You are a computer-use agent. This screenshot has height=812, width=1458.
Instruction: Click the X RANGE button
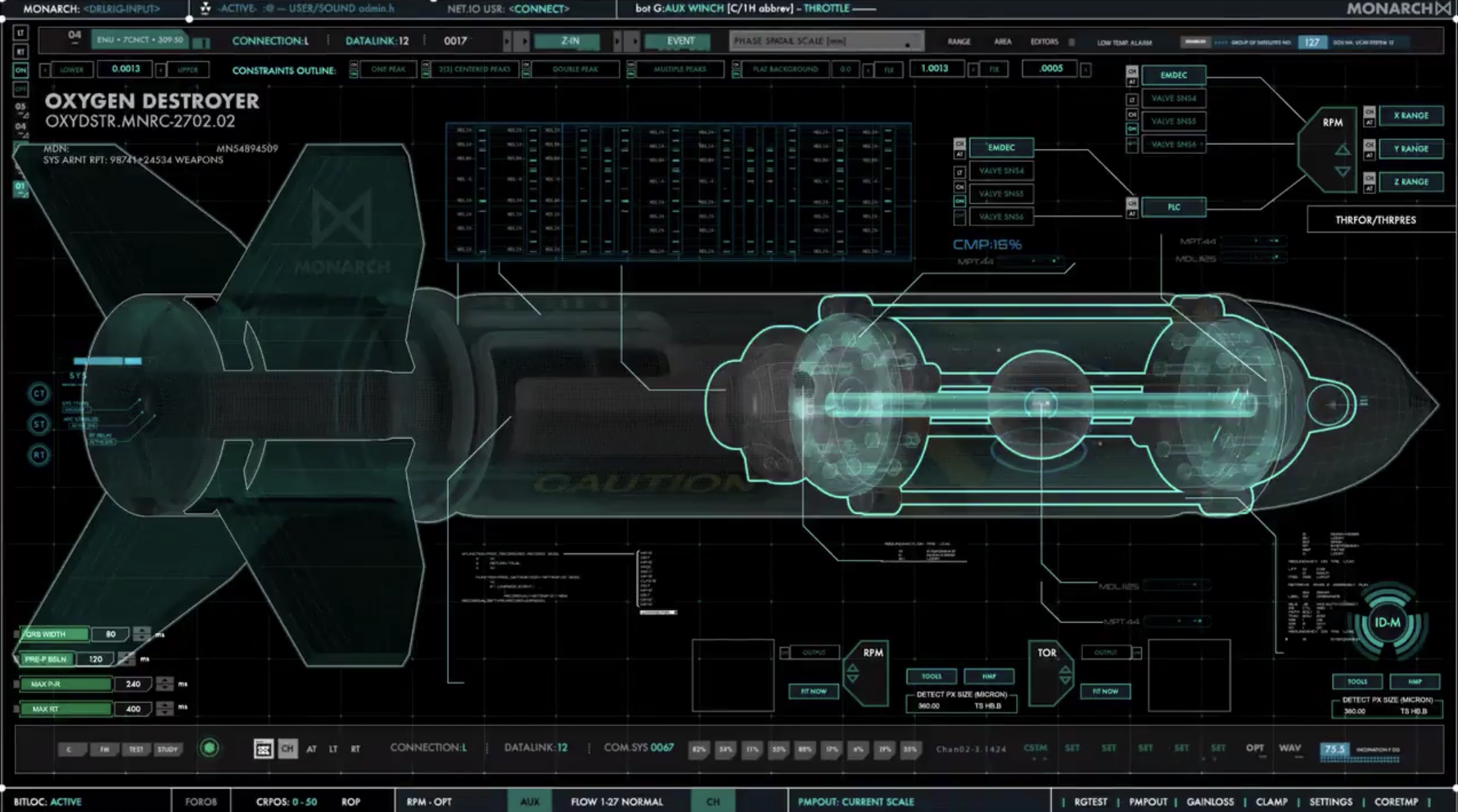point(1411,115)
